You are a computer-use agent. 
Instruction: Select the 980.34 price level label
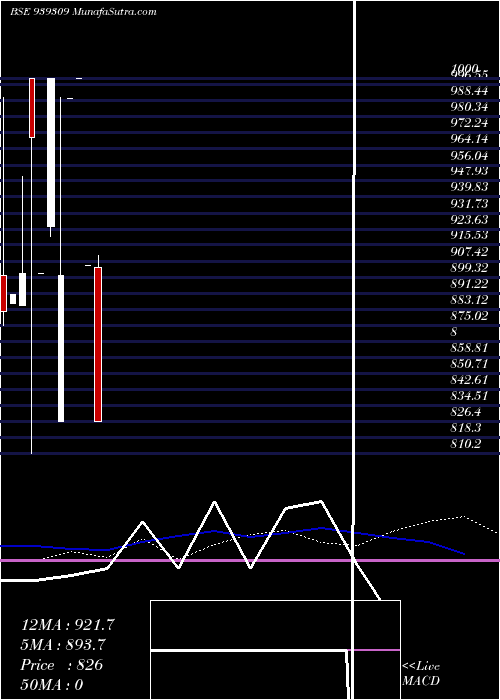pos(469,107)
